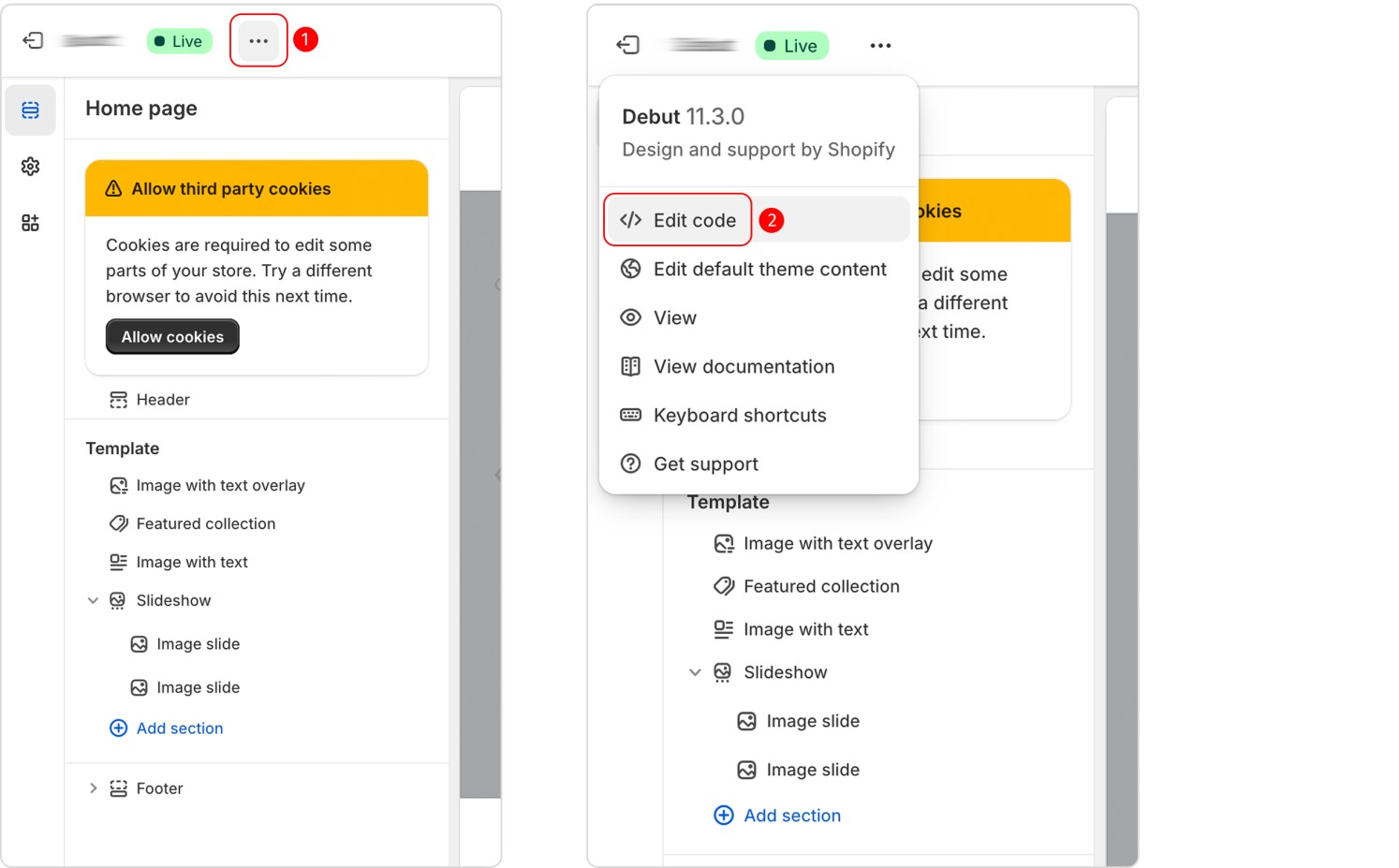The image size is (1399, 868).
Task: Choose Edit default theme content menu item
Action: click(x=769, y=270)
